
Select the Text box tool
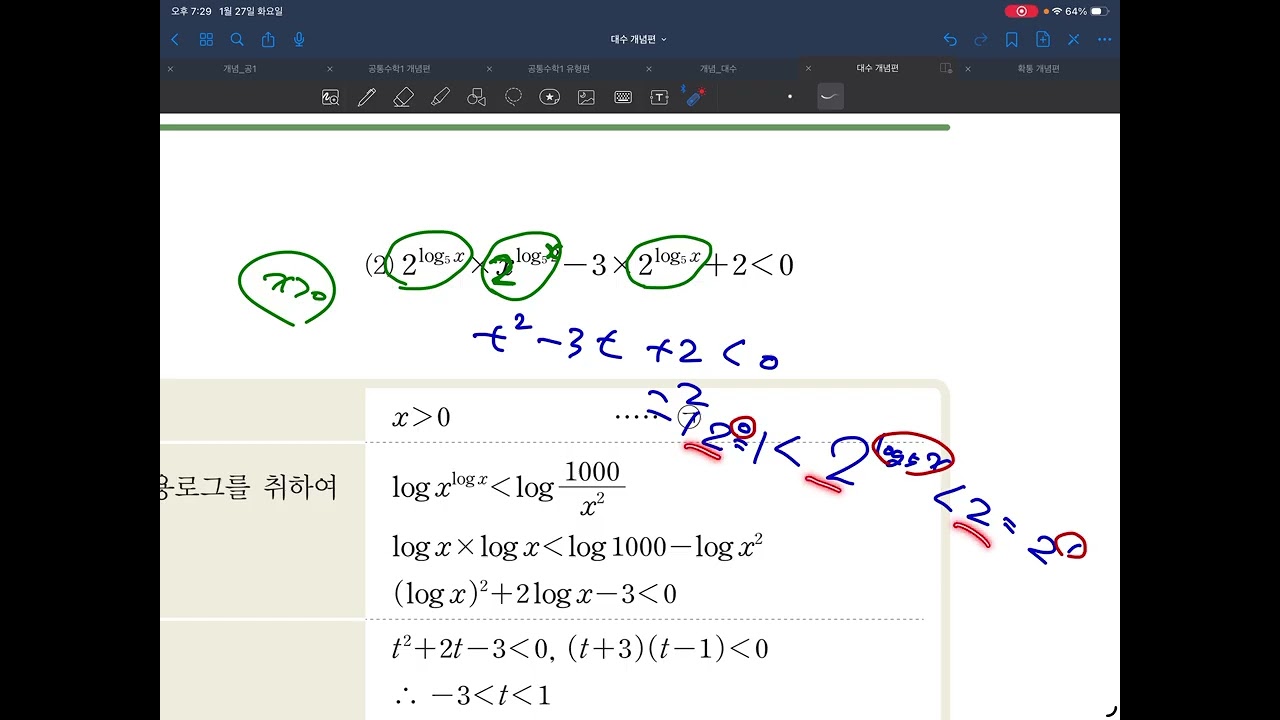tap(659, 97)
